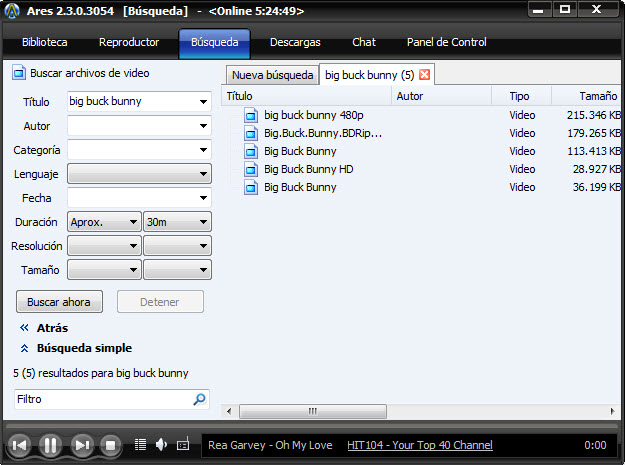This screenshot has width=625, height=465.
Task: Click the radio icon in player bar
Action: (183, 444)
